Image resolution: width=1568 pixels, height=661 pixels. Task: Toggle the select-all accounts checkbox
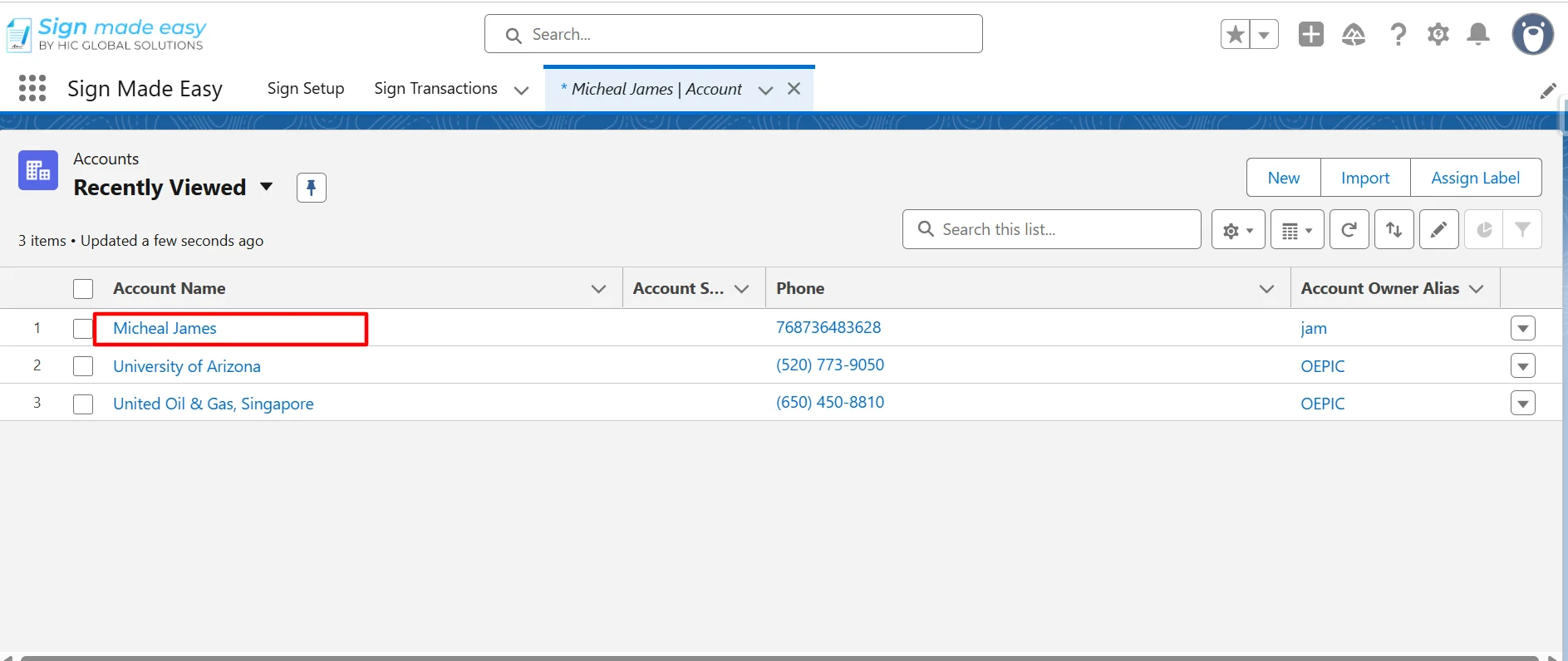click(x=83, y=289)
